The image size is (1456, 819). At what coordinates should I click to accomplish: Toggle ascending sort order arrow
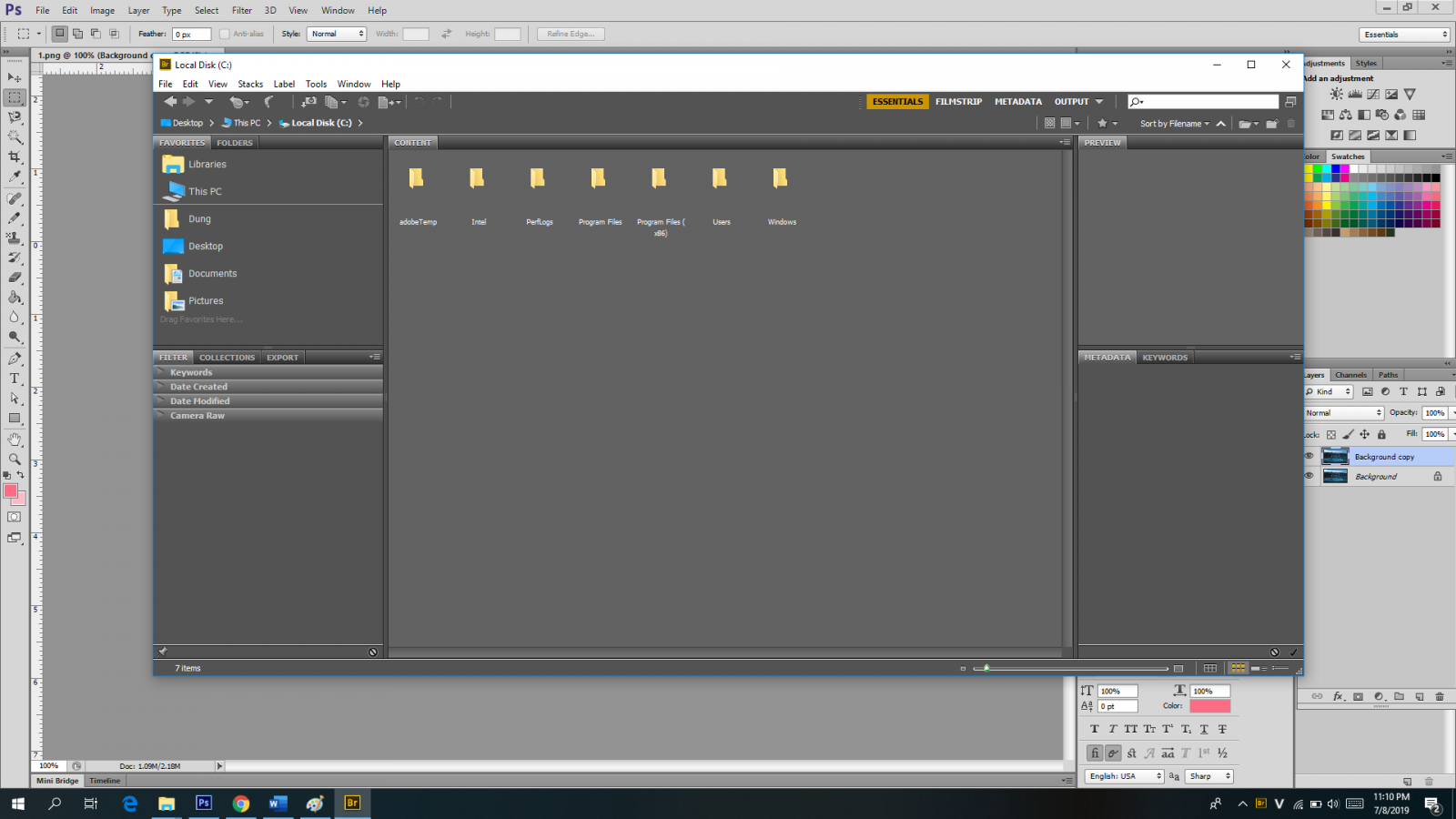pyautogui.click(x=1221, y=124)
